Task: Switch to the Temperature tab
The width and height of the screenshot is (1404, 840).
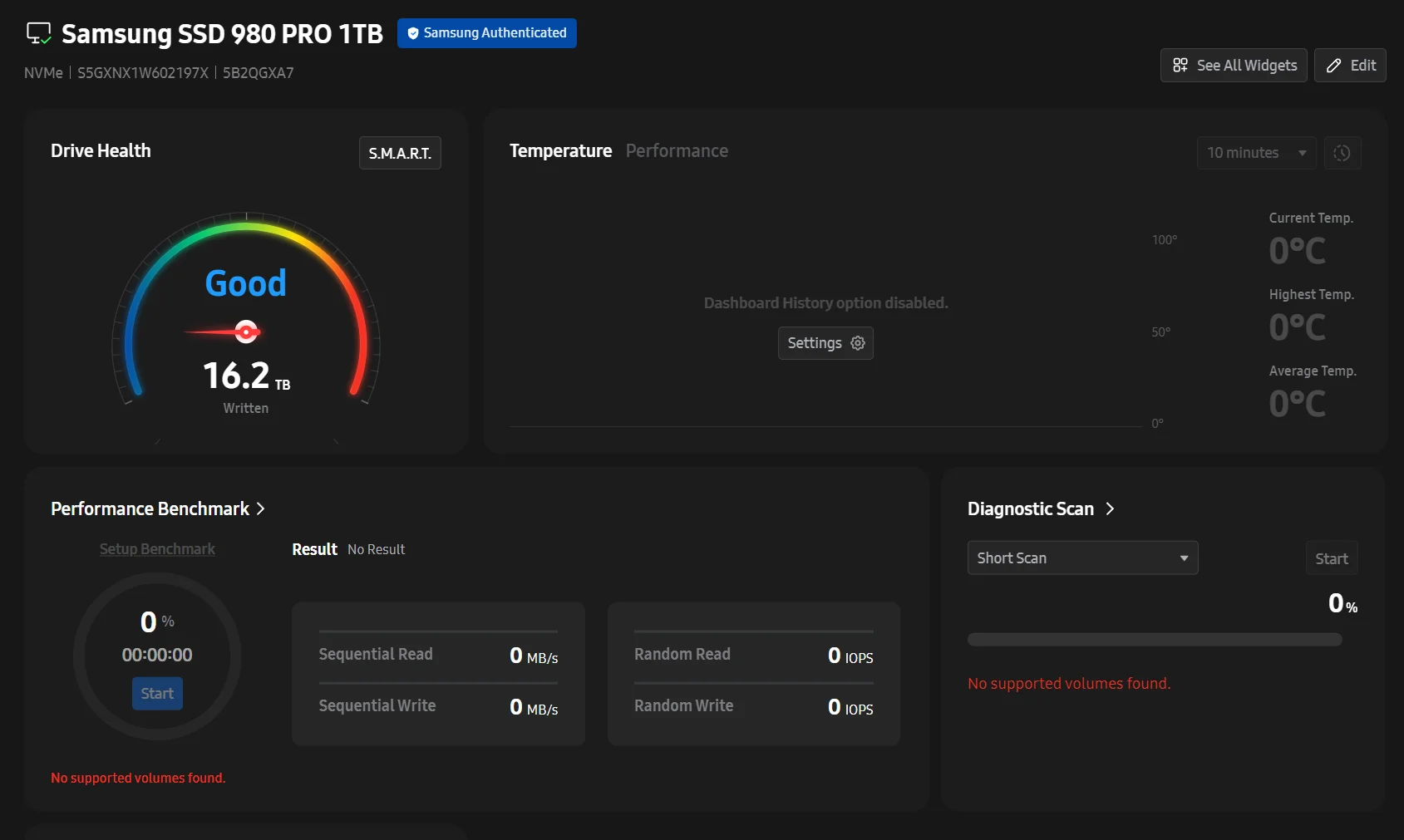Action: (x=561, y=151)
